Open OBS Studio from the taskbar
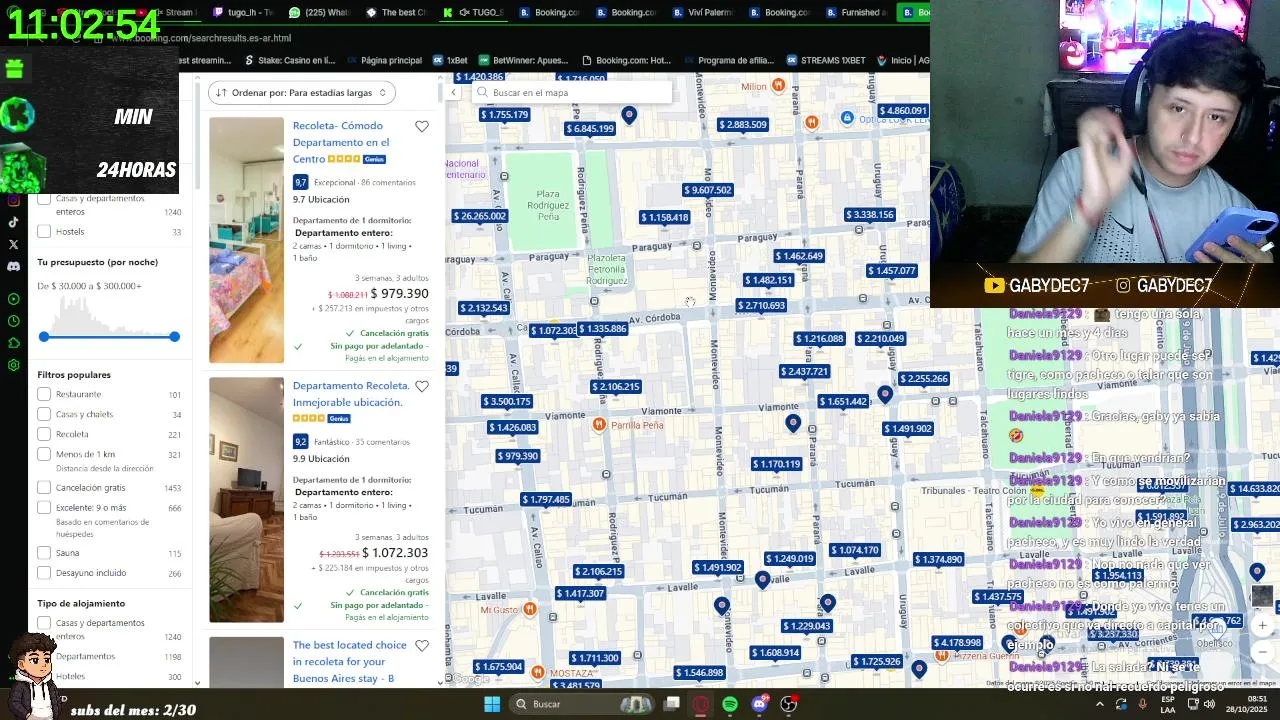The height and width of the screenshot is (720, 1280). pyautogui.click(x=788, y=704)
